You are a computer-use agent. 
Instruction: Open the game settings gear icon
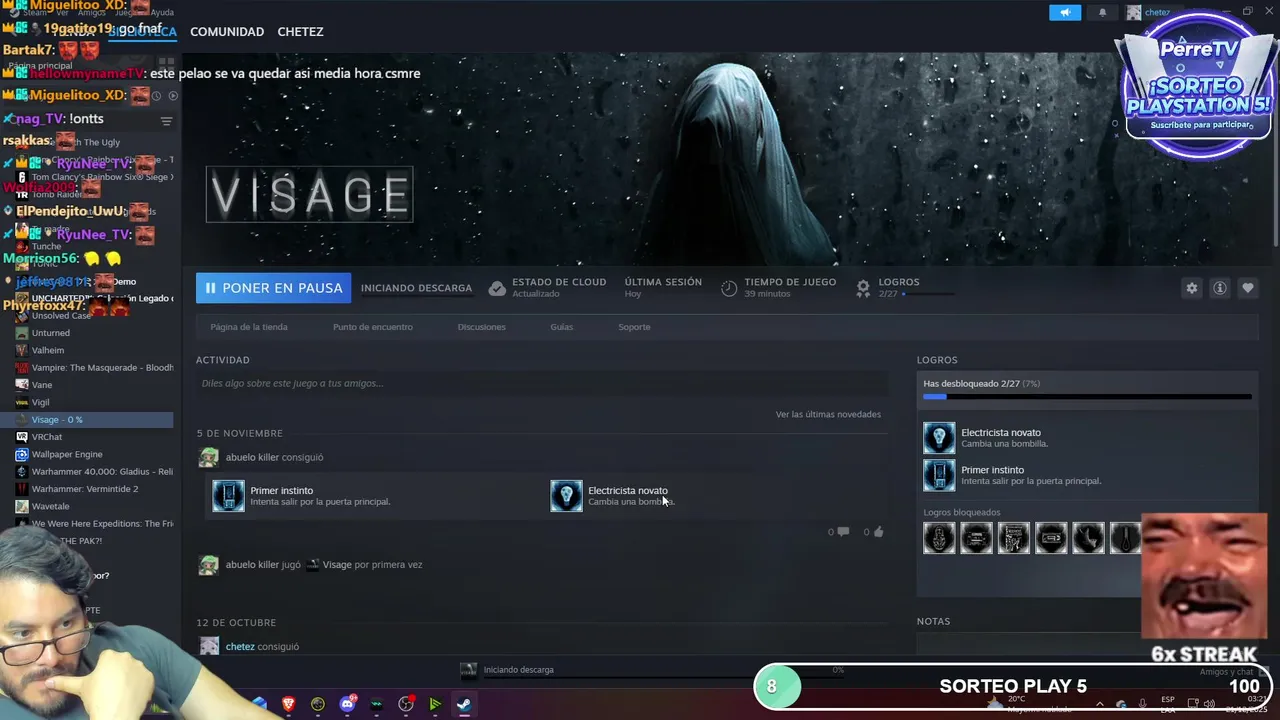coord(1191,288)
